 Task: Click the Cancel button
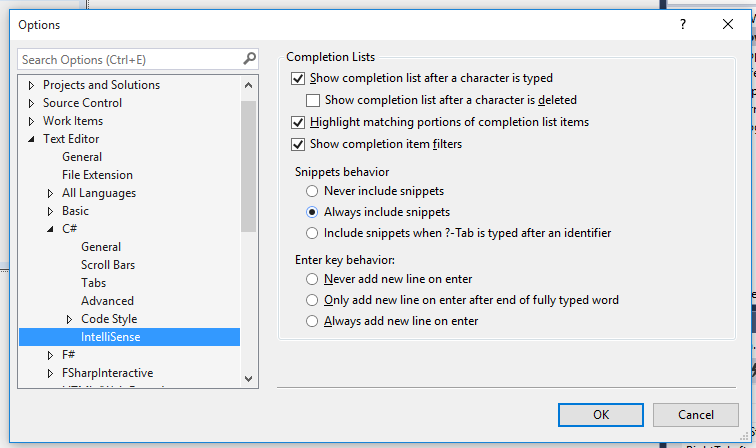(696, 415)
